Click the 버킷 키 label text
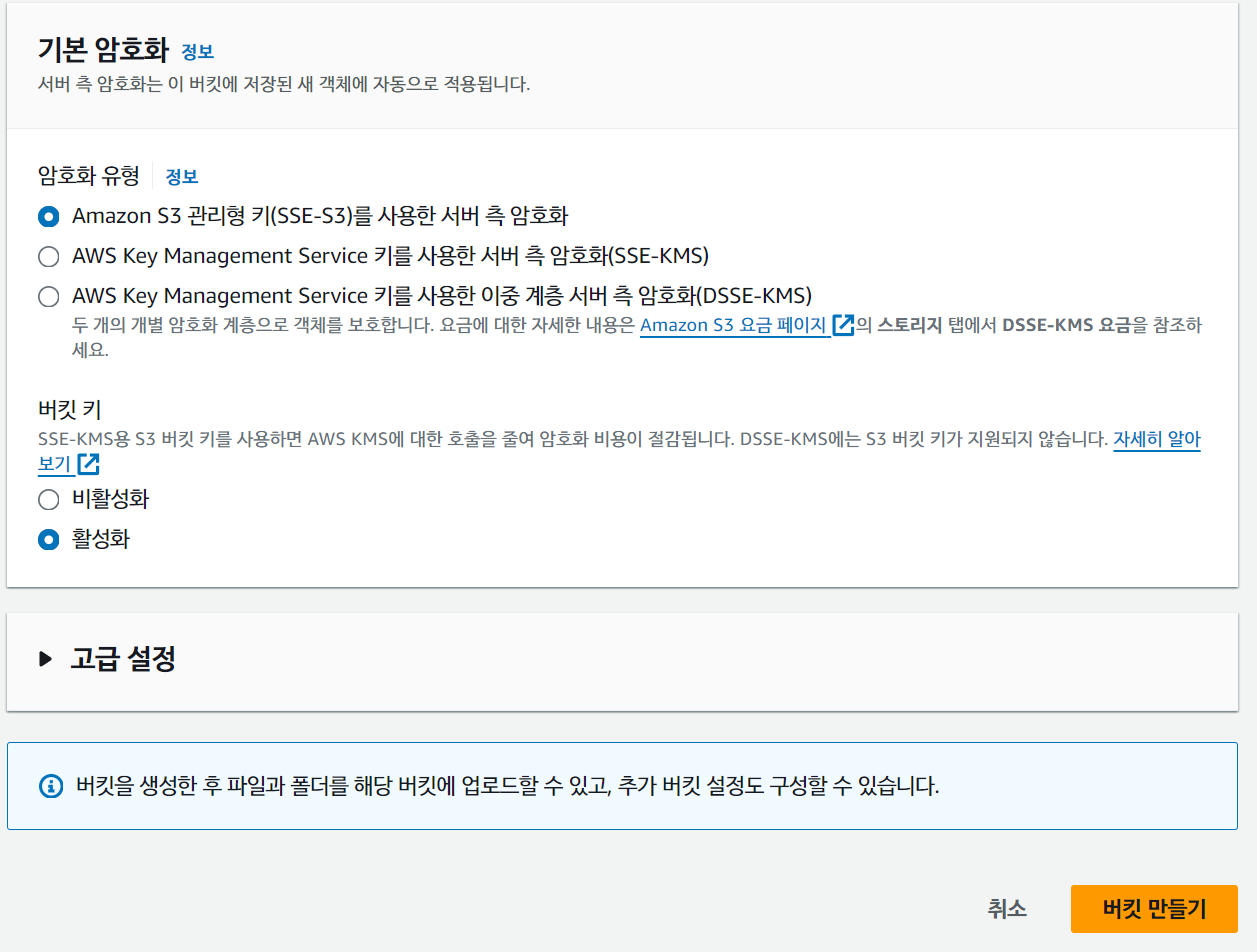Image resolution: width=1257 pixels, height=952 pixels. [70, 409]
